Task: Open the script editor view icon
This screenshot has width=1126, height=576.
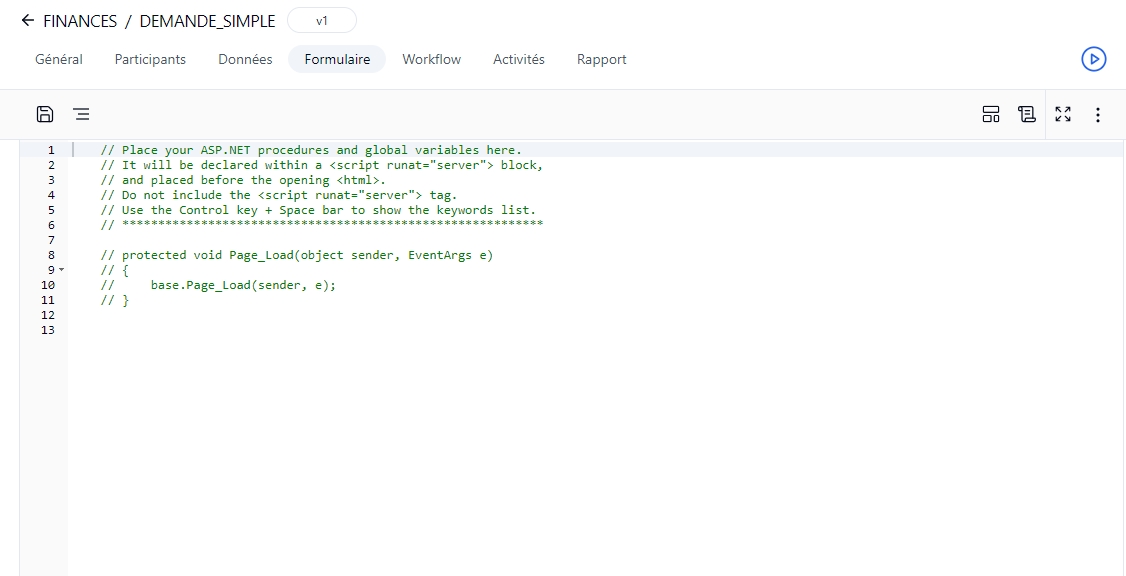Action: pyautogui.click(x=1026, y=114)
